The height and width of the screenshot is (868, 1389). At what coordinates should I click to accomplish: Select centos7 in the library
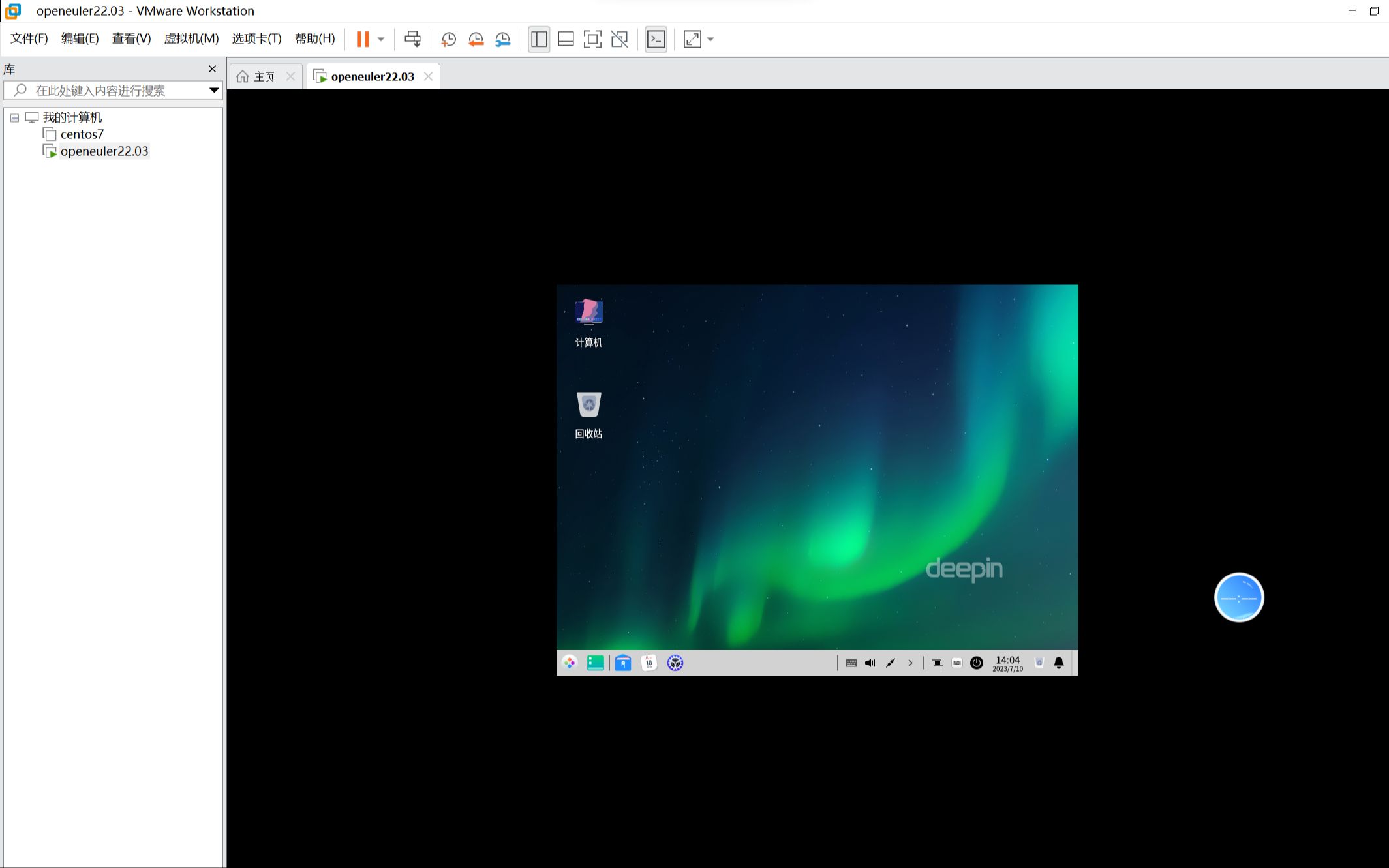pos(82,134)
